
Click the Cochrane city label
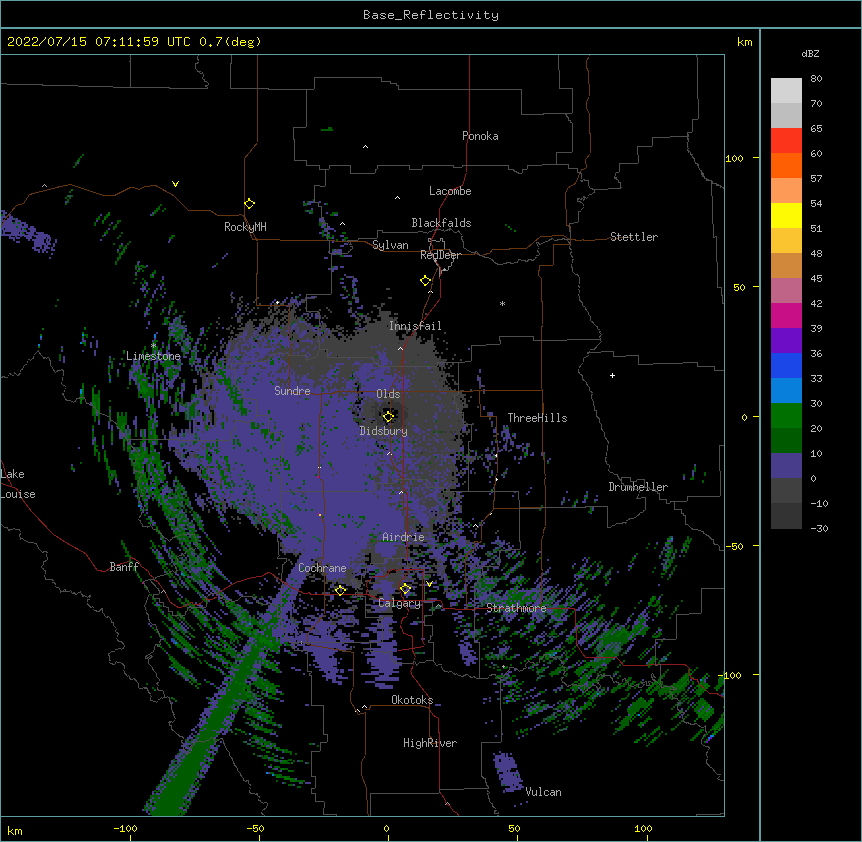pos(322,568)
